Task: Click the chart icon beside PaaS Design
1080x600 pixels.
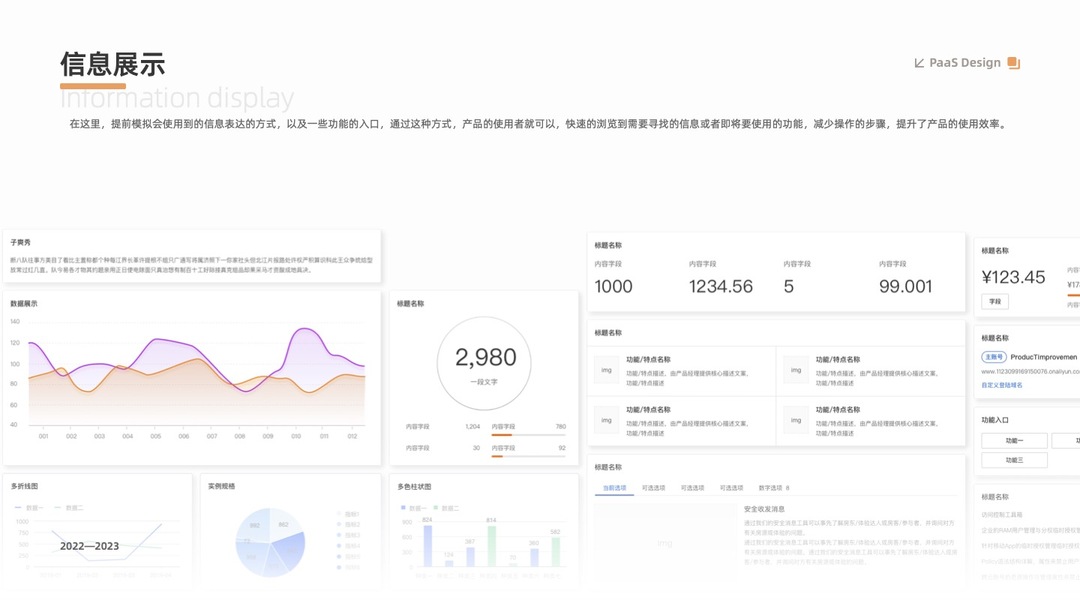Action: point(919,63)
